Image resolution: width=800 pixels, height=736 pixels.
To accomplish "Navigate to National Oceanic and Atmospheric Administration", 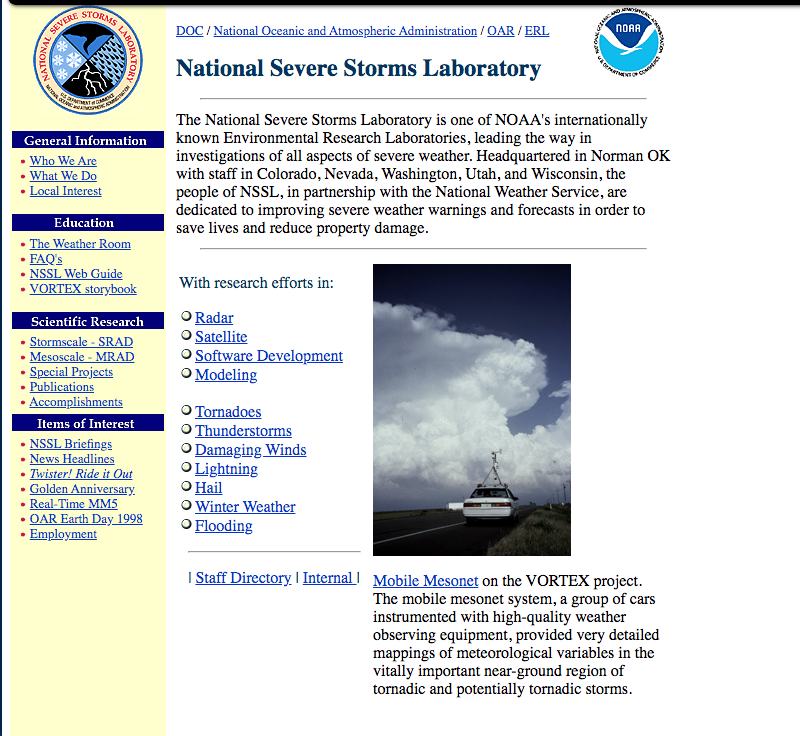I will click(345, 31).
